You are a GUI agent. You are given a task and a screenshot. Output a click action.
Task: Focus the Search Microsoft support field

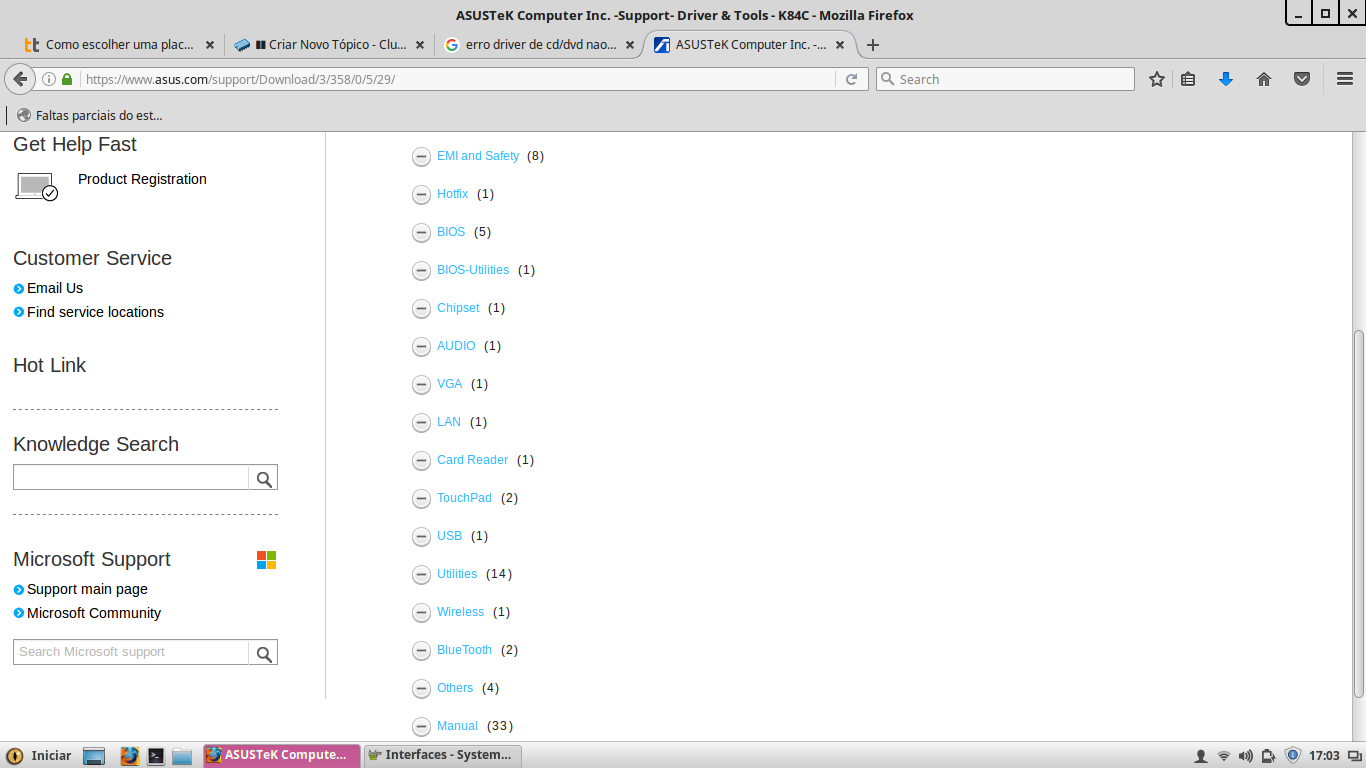click(131, 653)
